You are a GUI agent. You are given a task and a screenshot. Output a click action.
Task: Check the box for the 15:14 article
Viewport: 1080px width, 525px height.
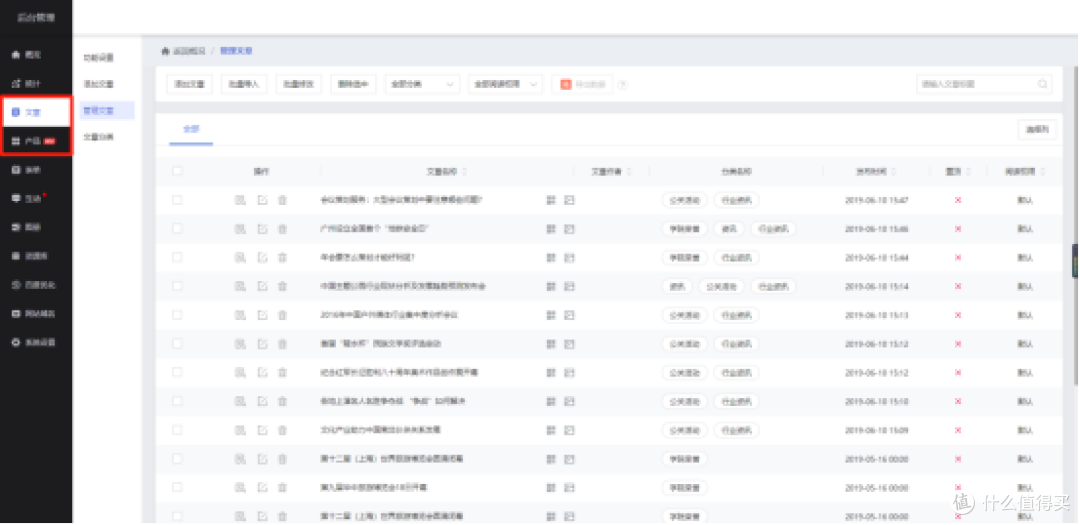pyautogui.click(x=177, y=286)
